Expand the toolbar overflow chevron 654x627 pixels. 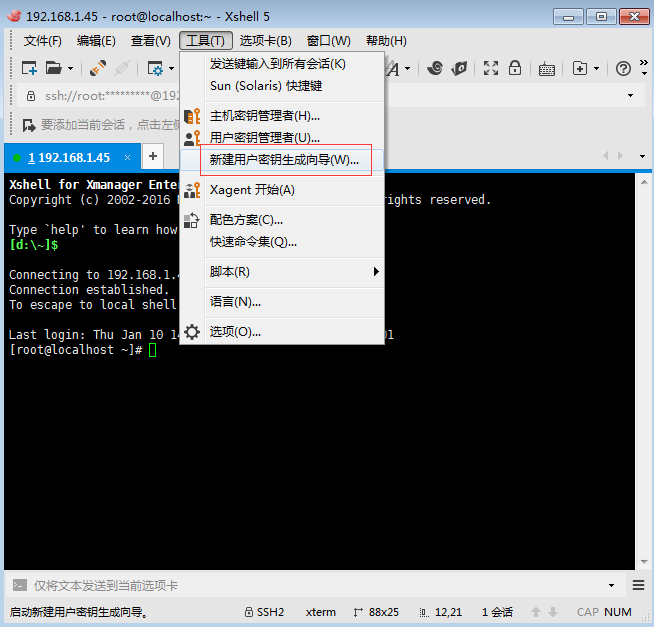click(644, 67)
